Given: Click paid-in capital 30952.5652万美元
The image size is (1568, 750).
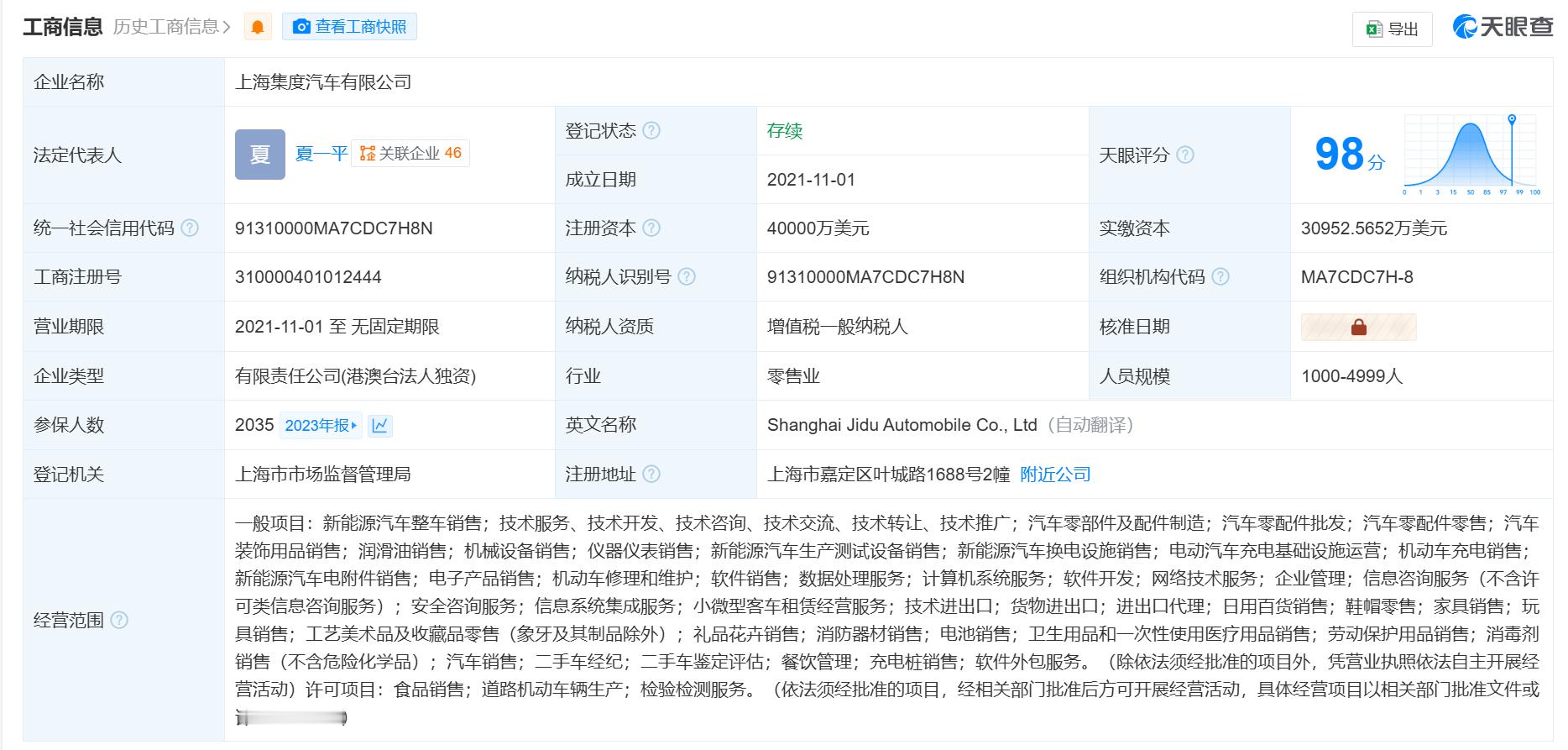Looking at the screenshot, I should pos(1374,228).
